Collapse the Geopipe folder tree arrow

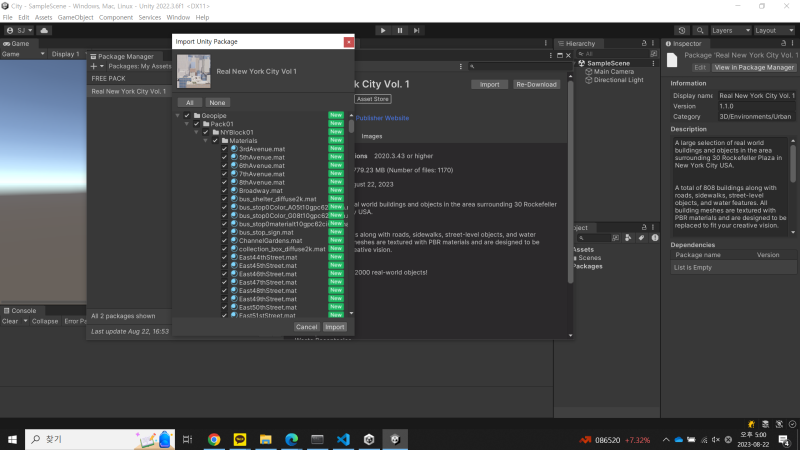[178, 116]
